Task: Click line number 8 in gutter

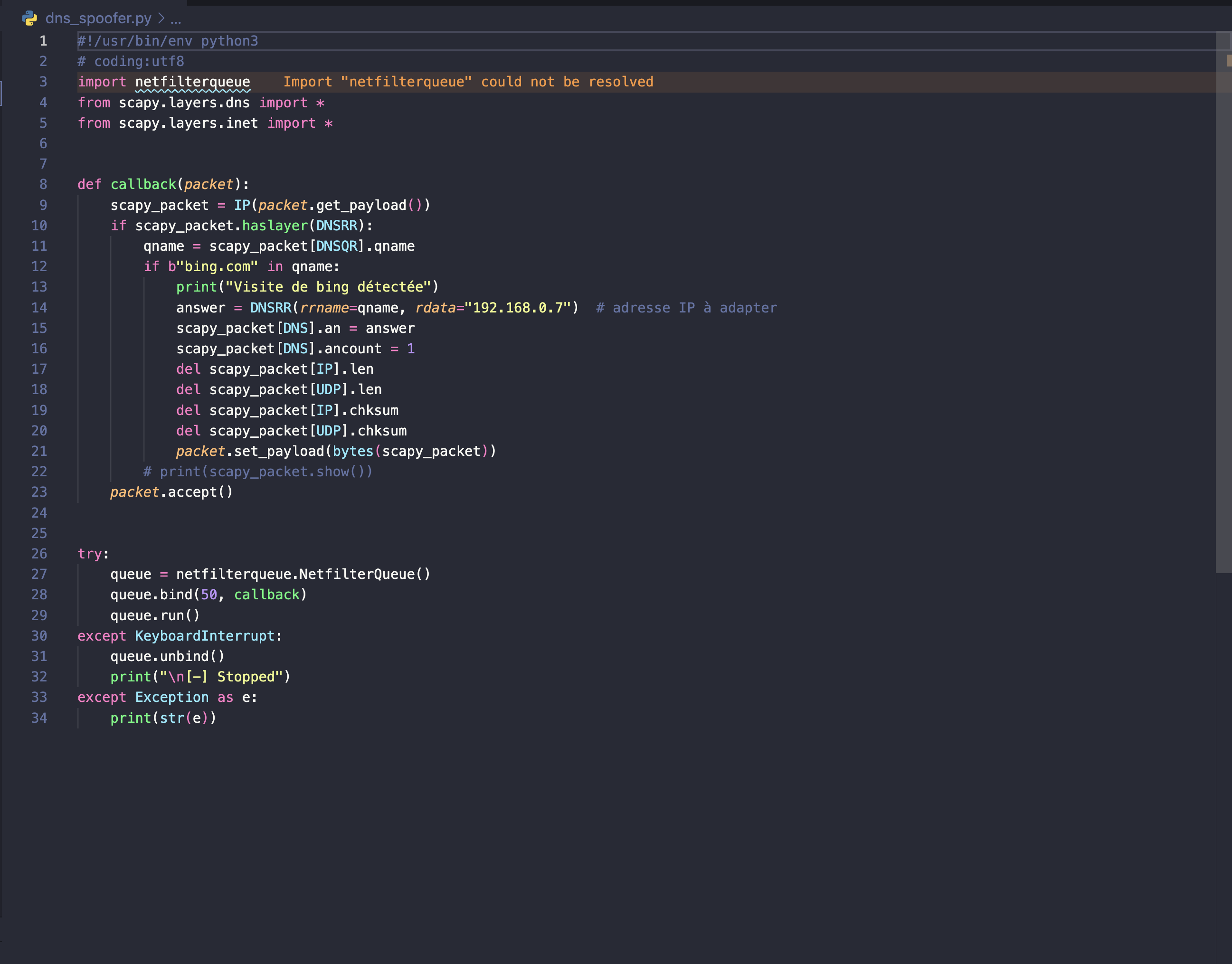Action: (43, 185)
